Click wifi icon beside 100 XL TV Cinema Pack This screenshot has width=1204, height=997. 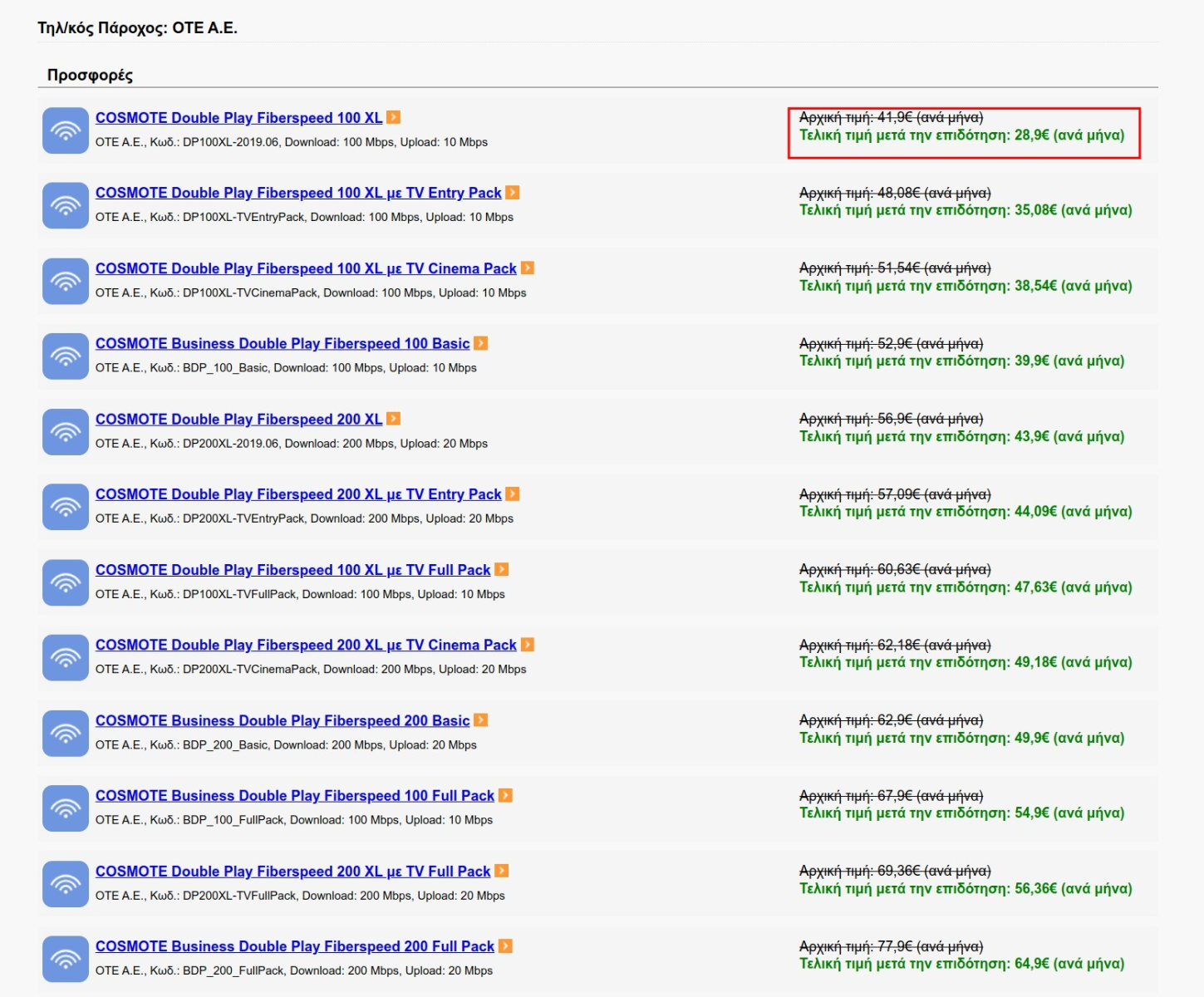[x=66, y=281]
